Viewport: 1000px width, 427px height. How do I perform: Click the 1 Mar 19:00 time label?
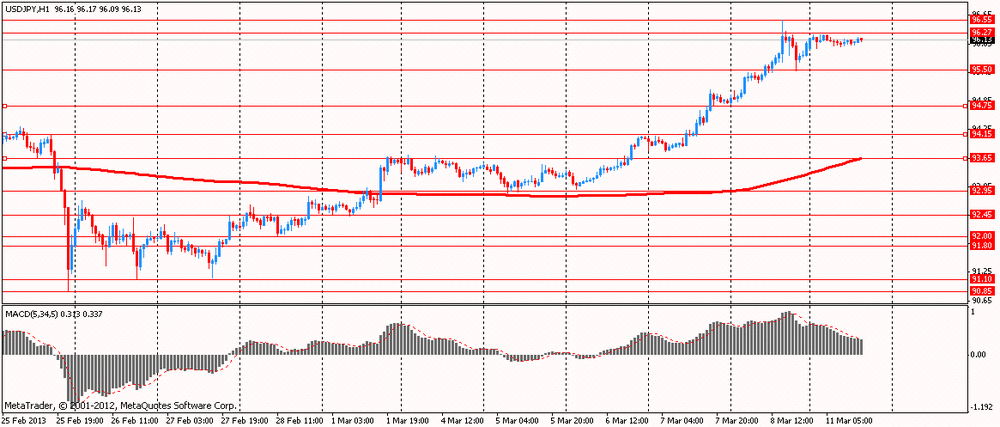pos(408,421)
